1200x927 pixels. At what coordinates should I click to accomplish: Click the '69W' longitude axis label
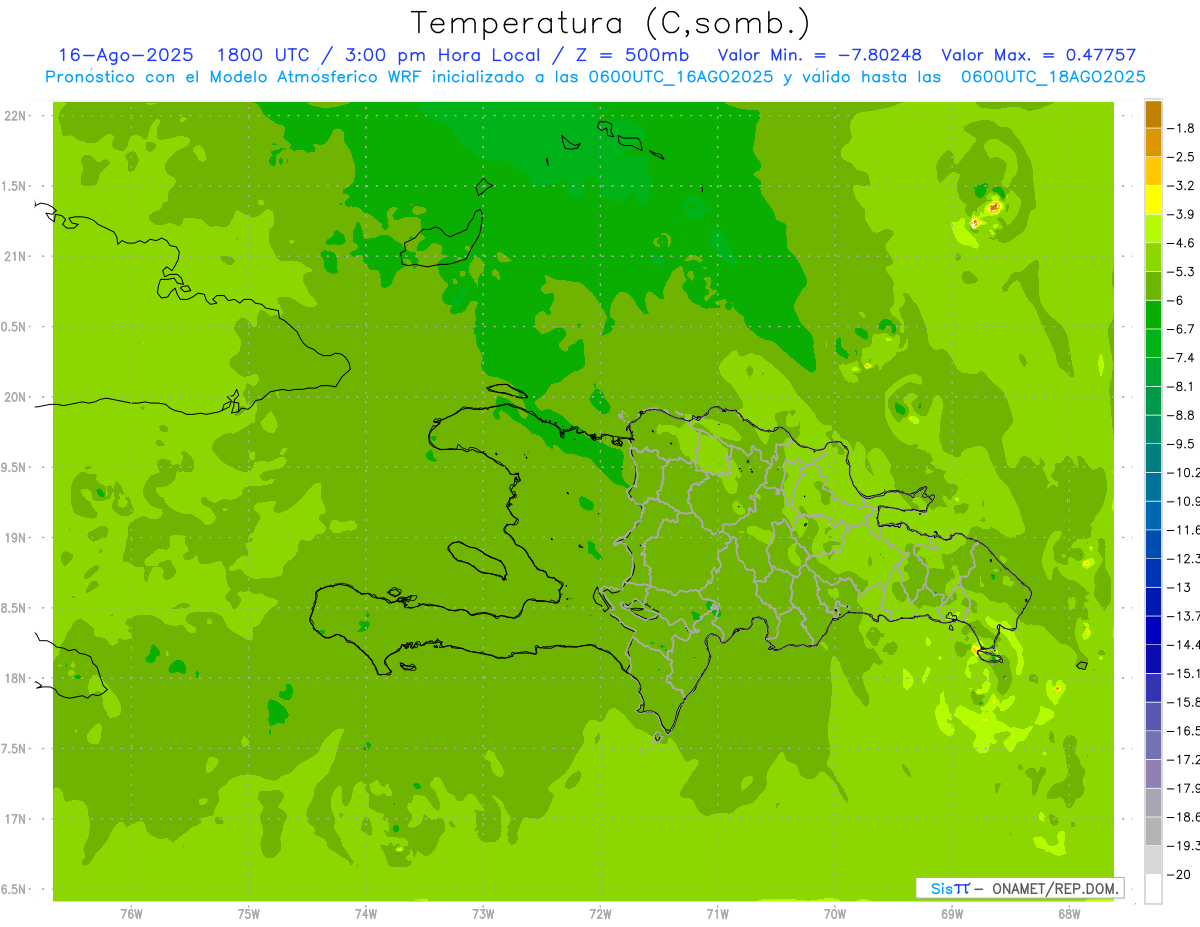(952, 914)
